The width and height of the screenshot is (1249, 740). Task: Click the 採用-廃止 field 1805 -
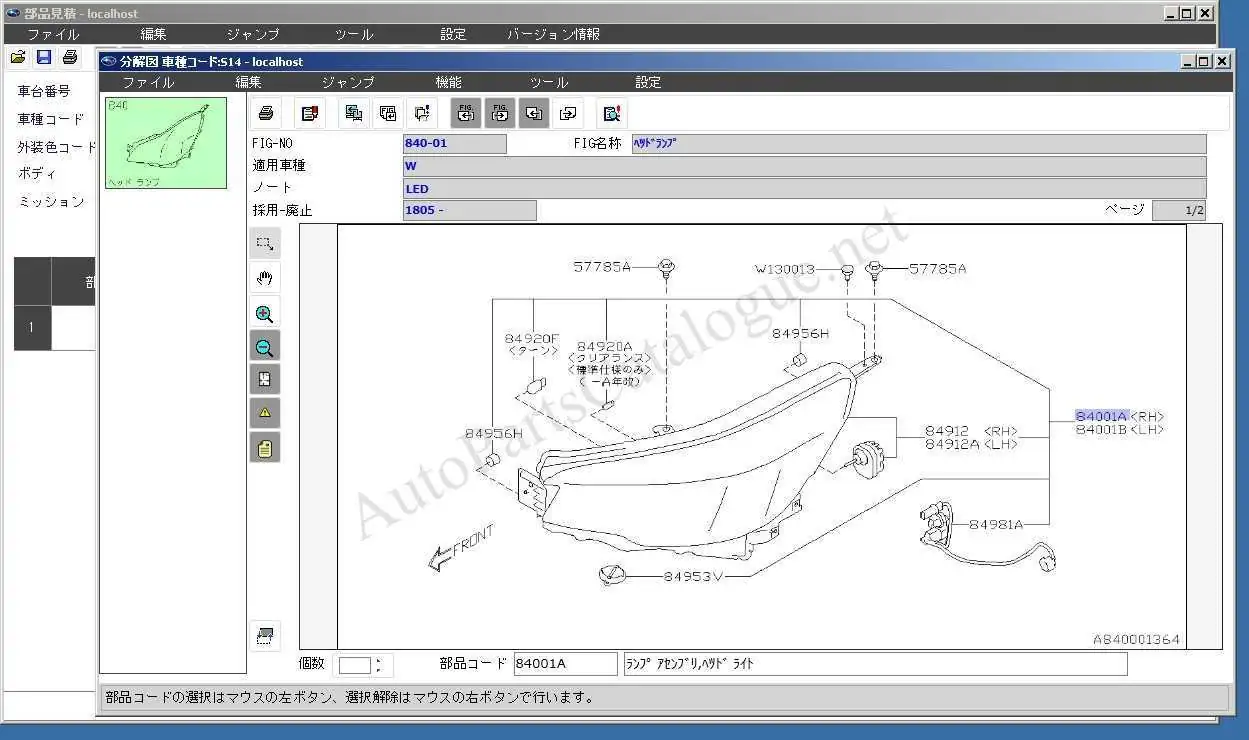pyautogui.click(x=469, y=210)
